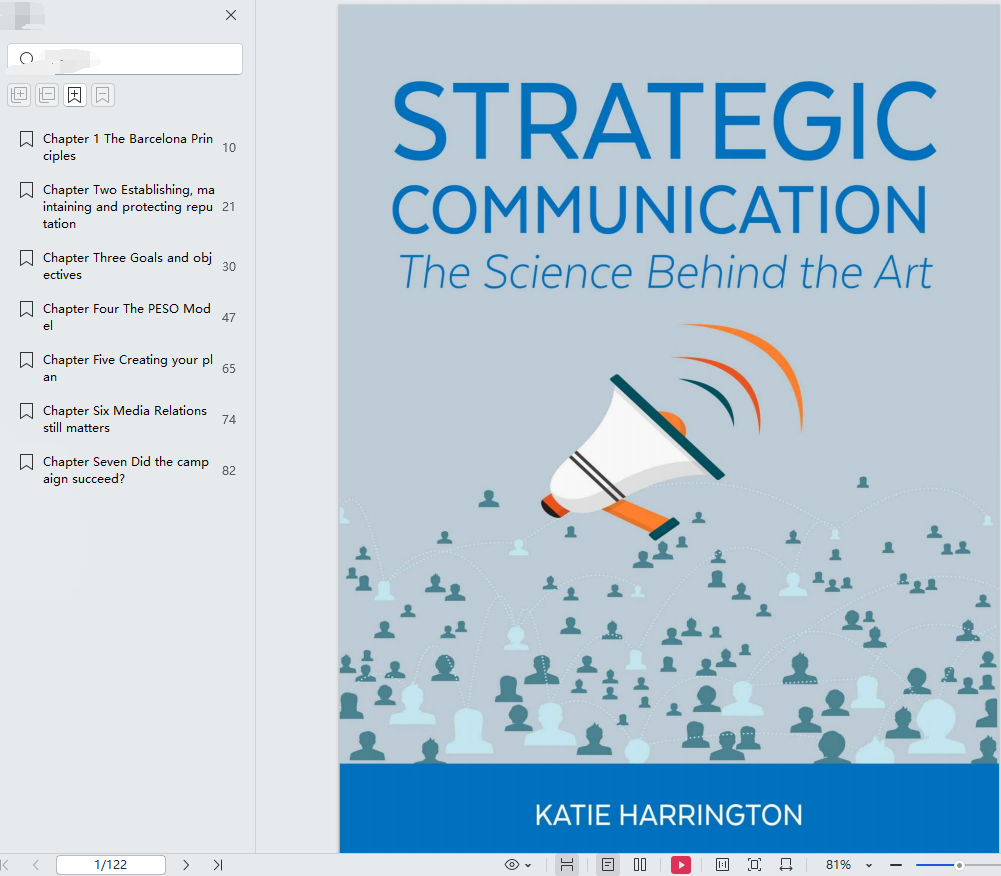The image size is (1001, 876).
Task: Open bookmark Chapter Six Media Relations
Action: coord(125,419)
